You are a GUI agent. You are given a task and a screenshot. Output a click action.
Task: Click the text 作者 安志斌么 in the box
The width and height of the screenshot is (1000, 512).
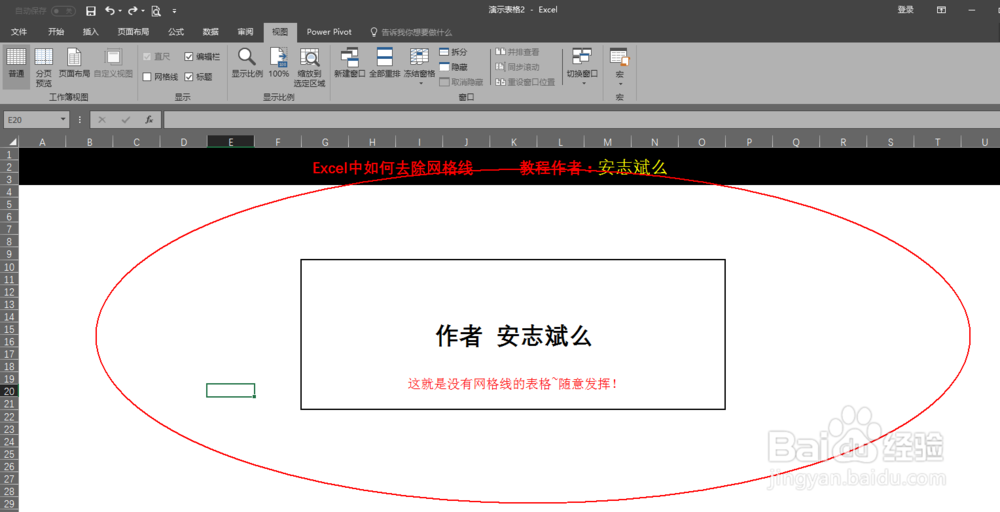click(513, 336)
